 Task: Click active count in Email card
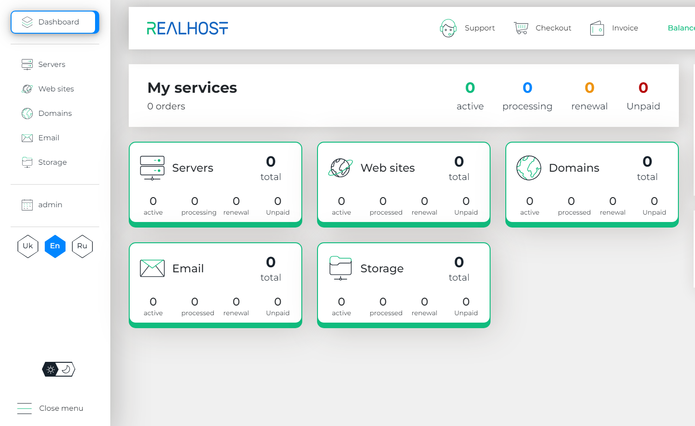pos(153,302)
